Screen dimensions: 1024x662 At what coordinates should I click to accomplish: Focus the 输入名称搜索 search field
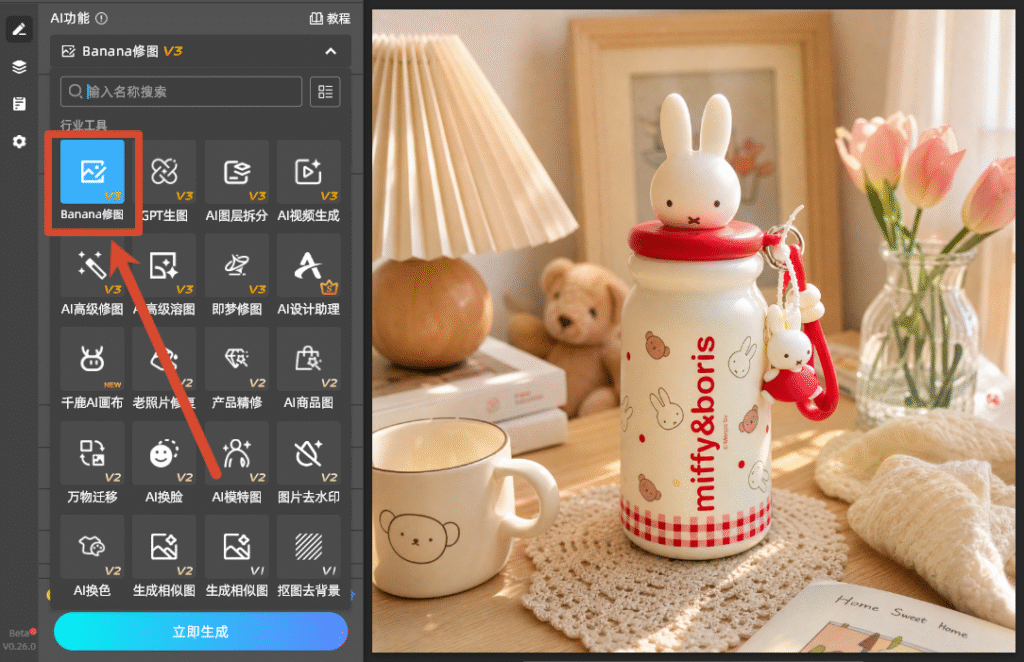[181, 91]
